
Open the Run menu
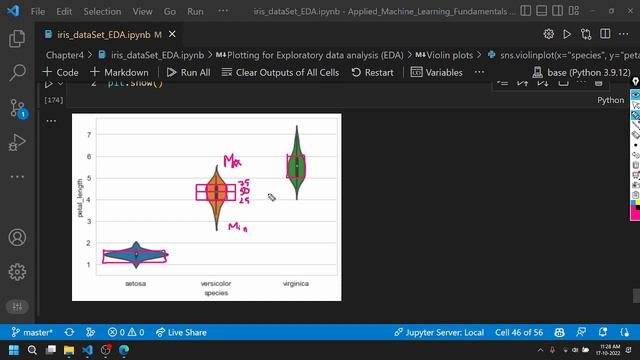pyautogui.click(x=195, y=11)
